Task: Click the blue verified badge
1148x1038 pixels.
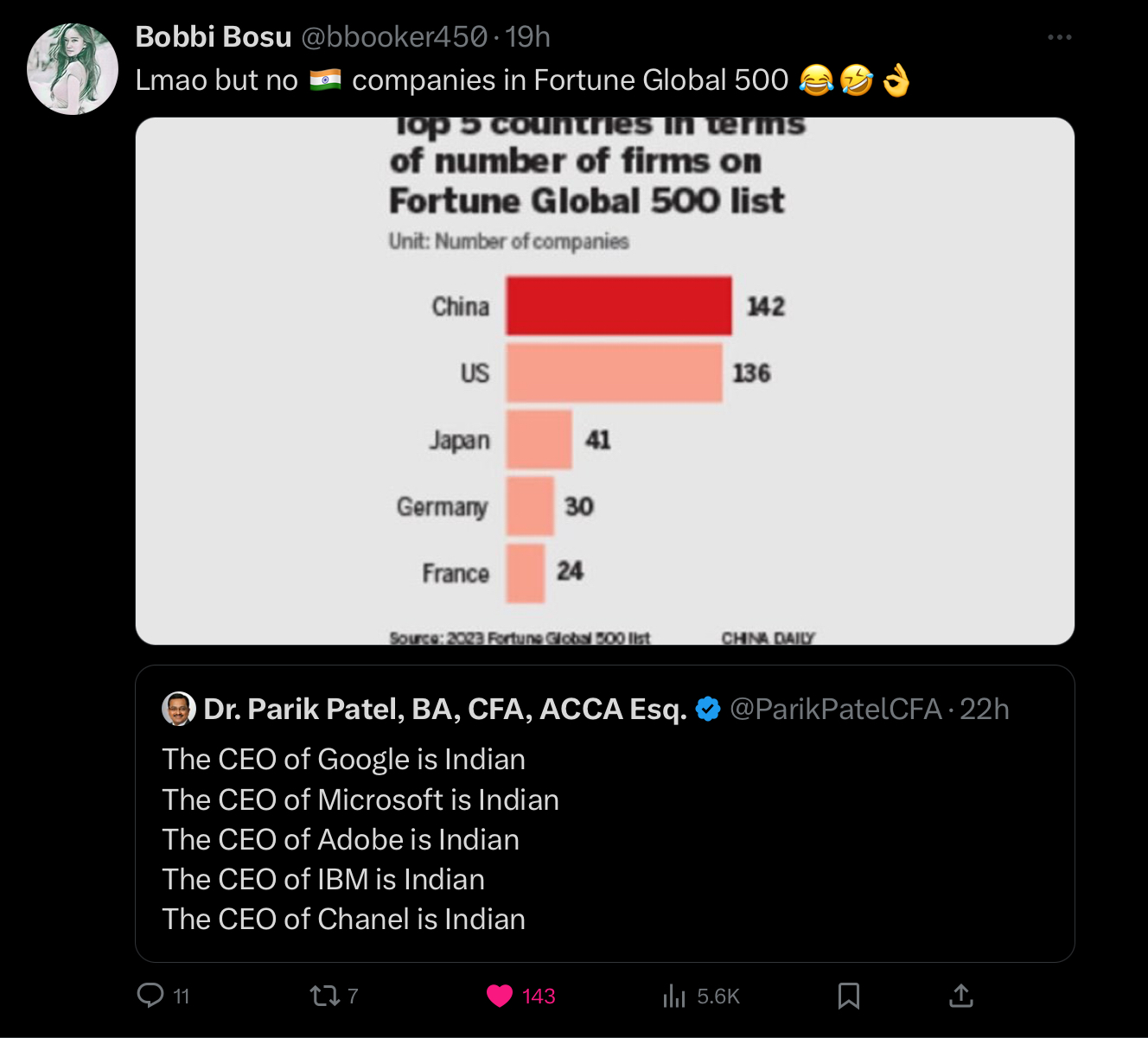Action: point(708,710)
